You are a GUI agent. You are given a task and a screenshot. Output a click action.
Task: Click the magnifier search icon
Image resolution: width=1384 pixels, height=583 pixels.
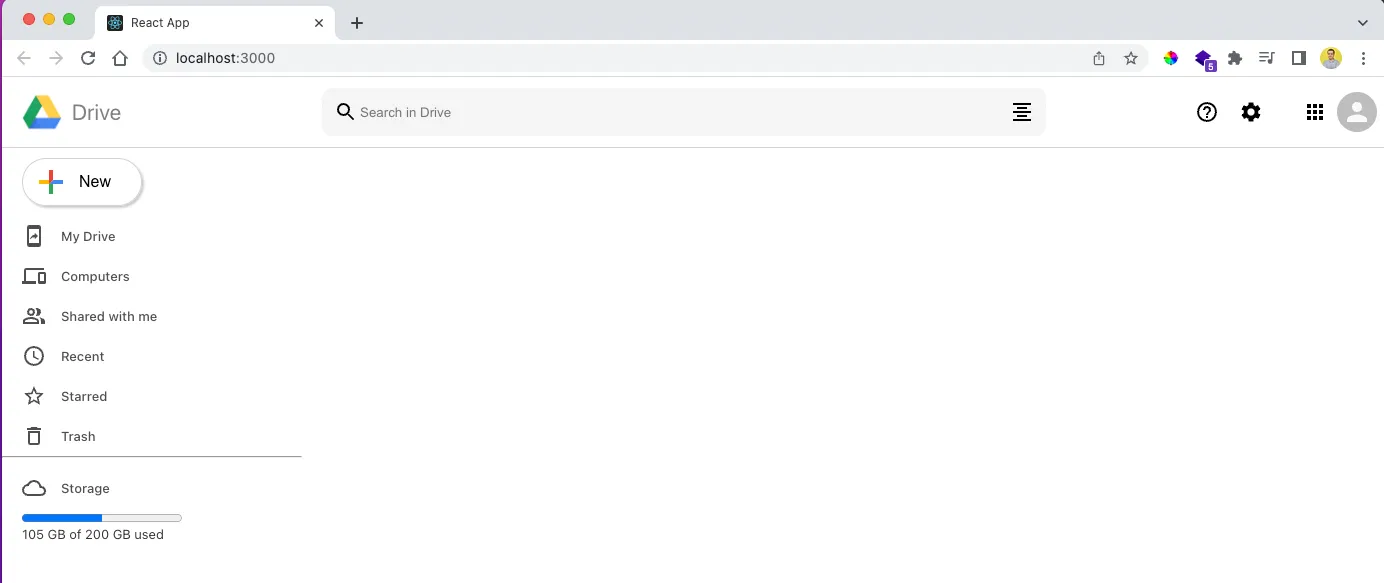[x=345, y=111]
